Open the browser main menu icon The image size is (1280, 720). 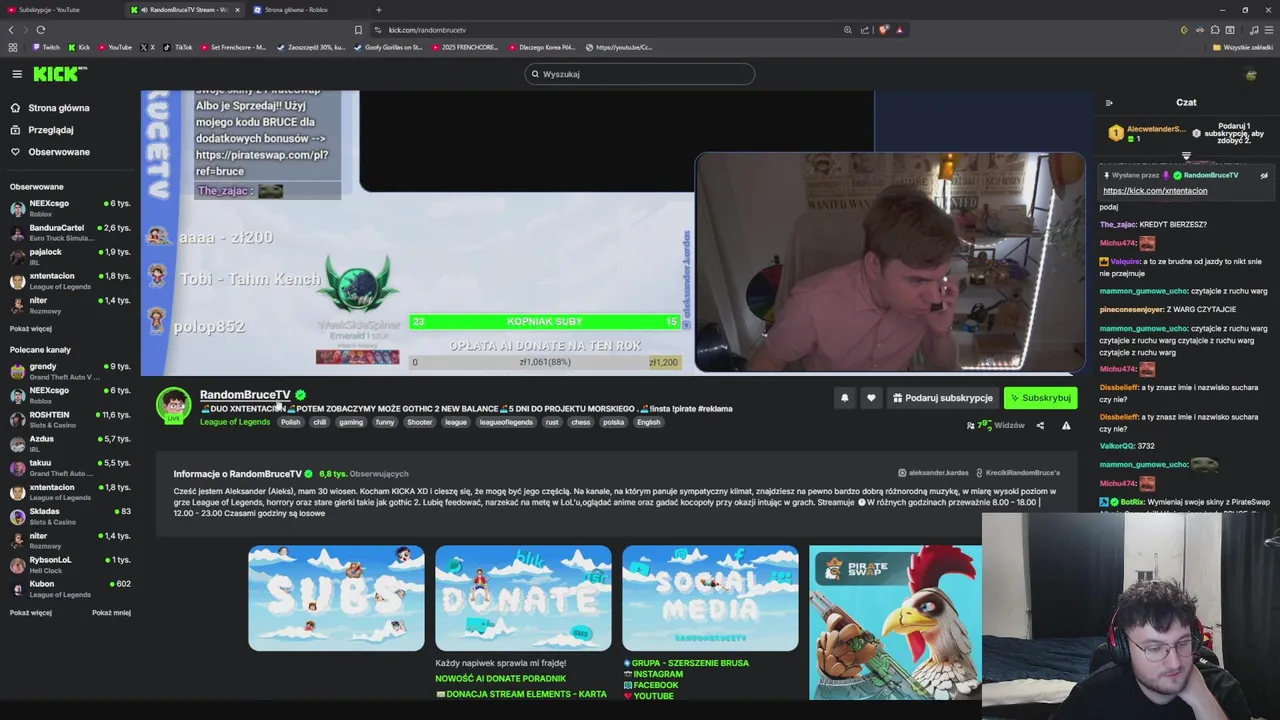[1269, 30]
